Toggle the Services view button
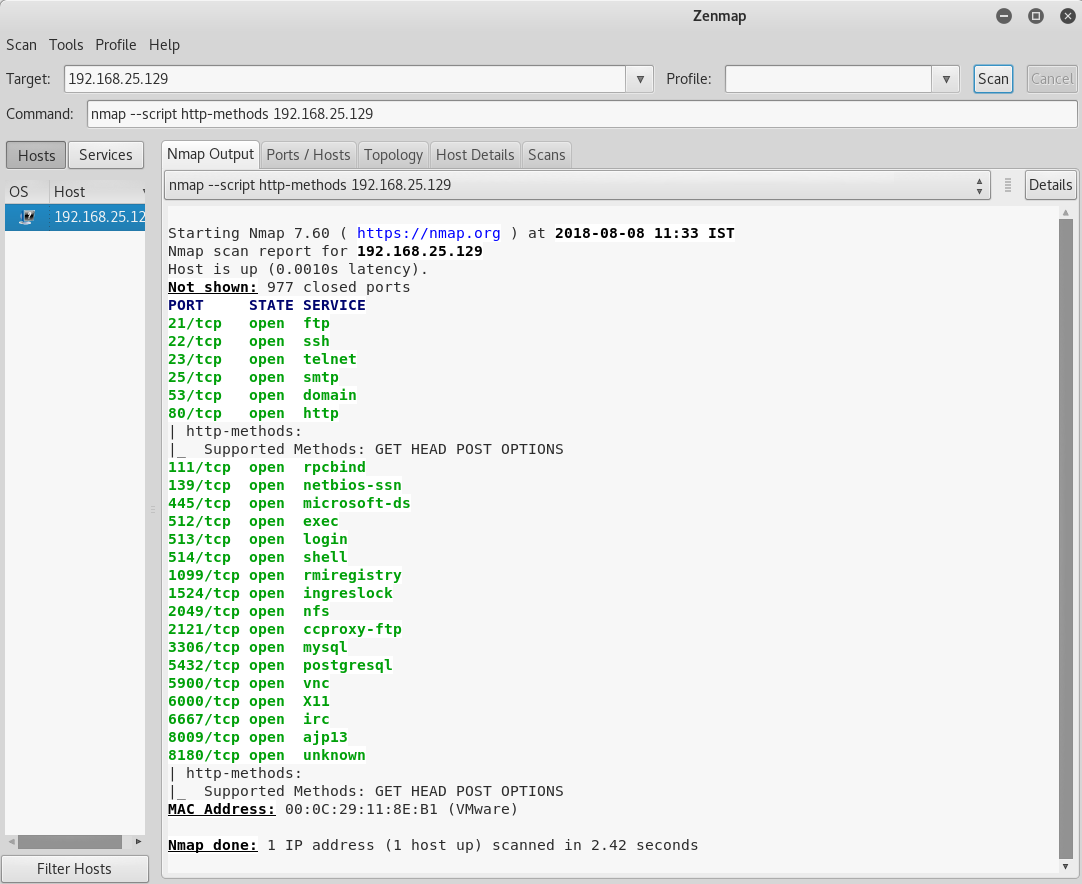 click(106, 155)
